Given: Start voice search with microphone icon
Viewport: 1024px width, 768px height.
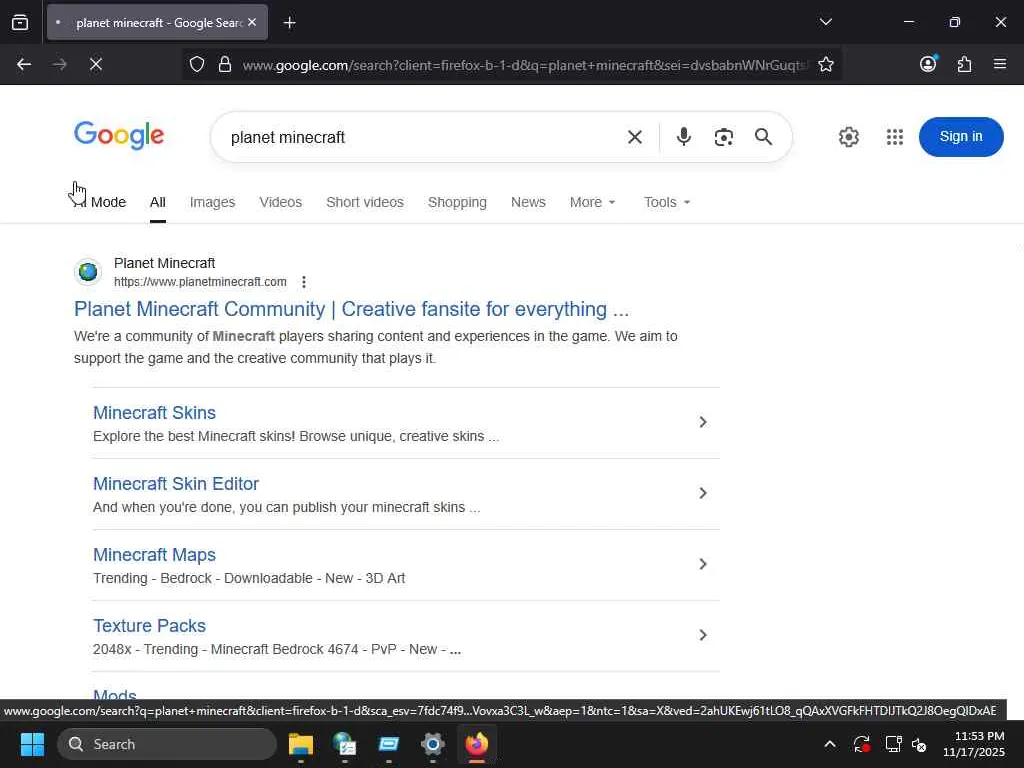Looking at the screenshot, I should [x=684, y=136].
